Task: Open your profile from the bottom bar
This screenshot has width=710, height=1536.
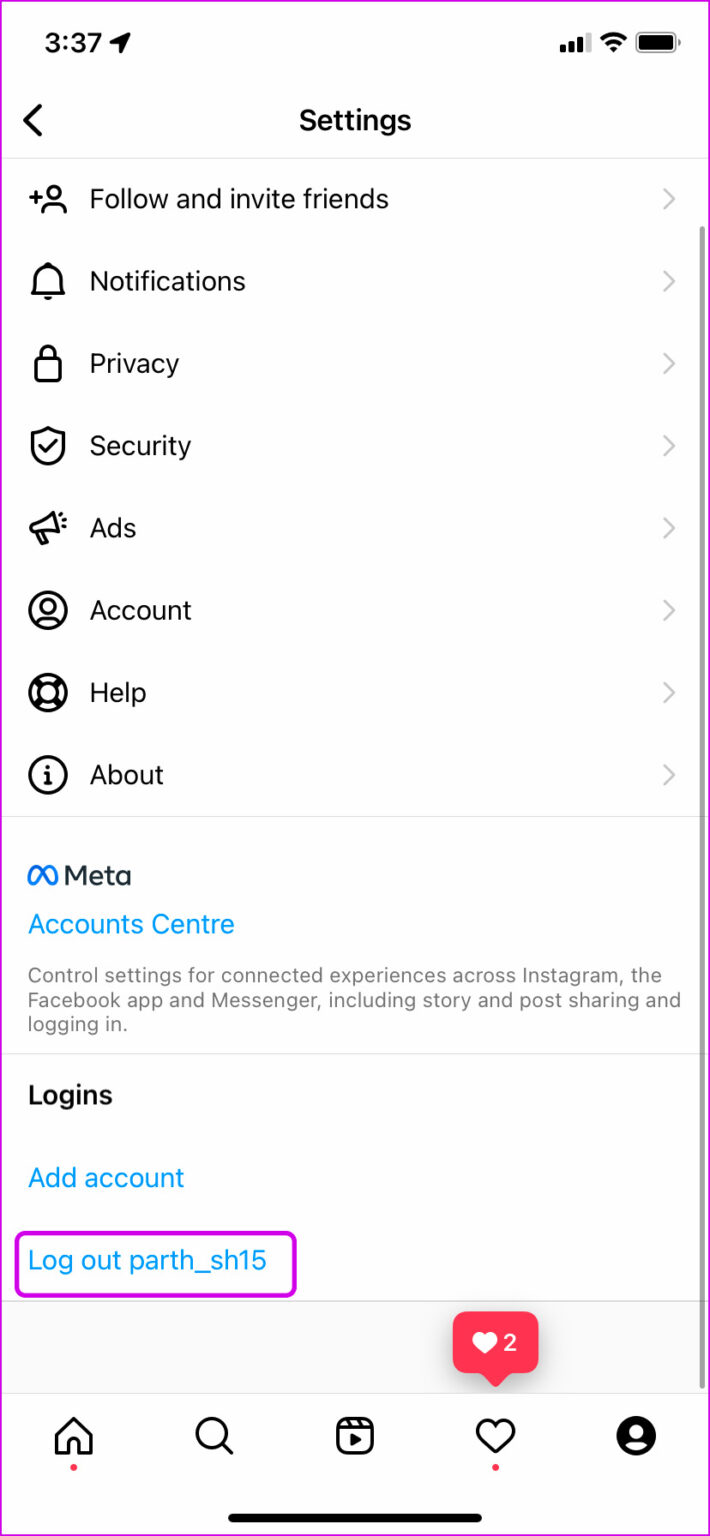Action: [x=636, y=1435]
